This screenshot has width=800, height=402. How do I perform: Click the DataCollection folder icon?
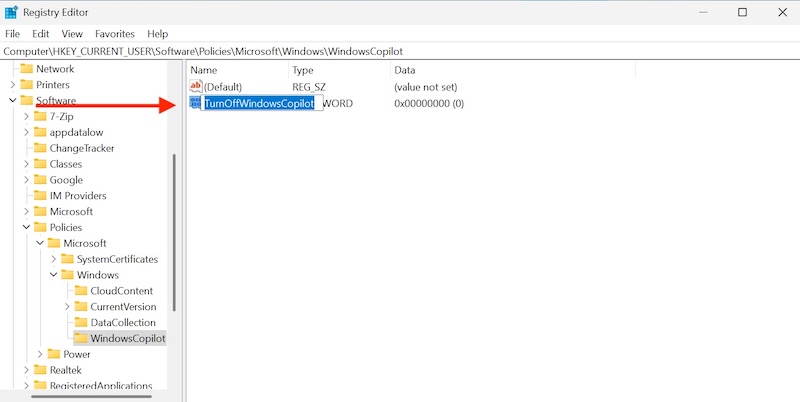point(81,322)
